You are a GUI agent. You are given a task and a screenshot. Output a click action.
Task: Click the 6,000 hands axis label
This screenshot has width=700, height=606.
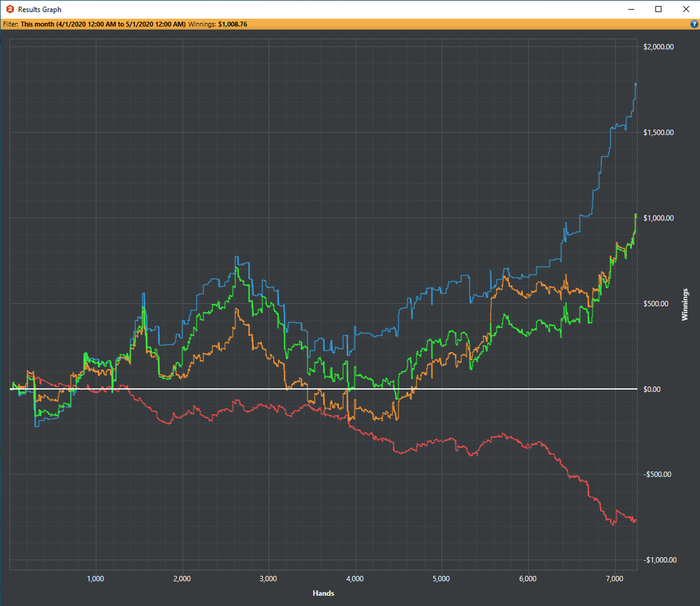coord(528,579)
